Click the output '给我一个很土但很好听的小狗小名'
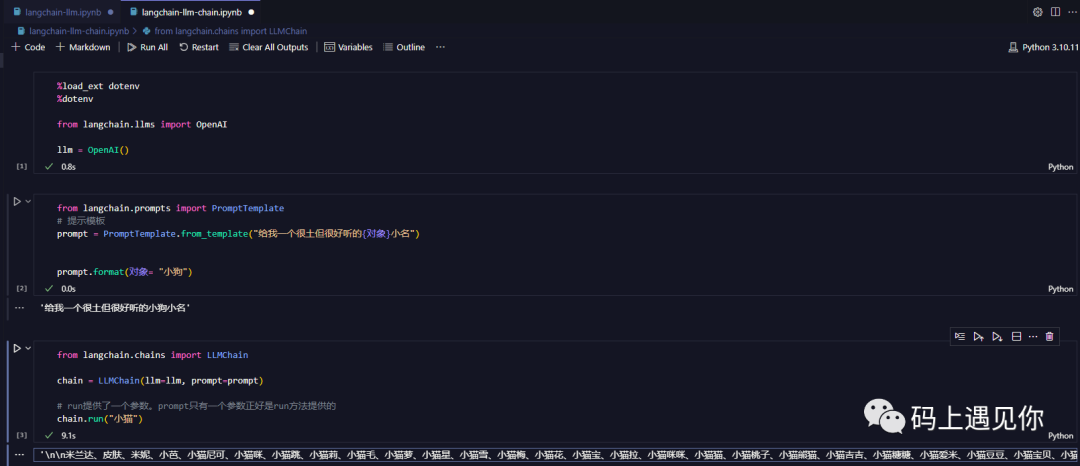 click(115, 309)
